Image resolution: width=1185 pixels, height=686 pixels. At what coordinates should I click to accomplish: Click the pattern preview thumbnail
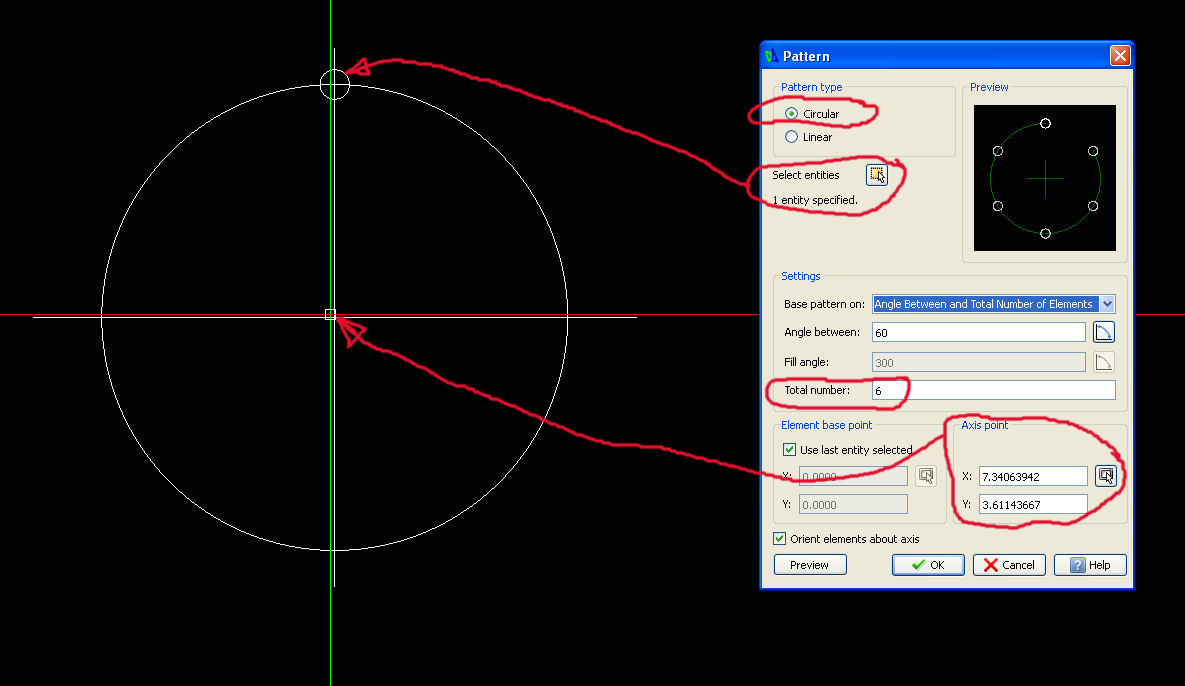1044,178
